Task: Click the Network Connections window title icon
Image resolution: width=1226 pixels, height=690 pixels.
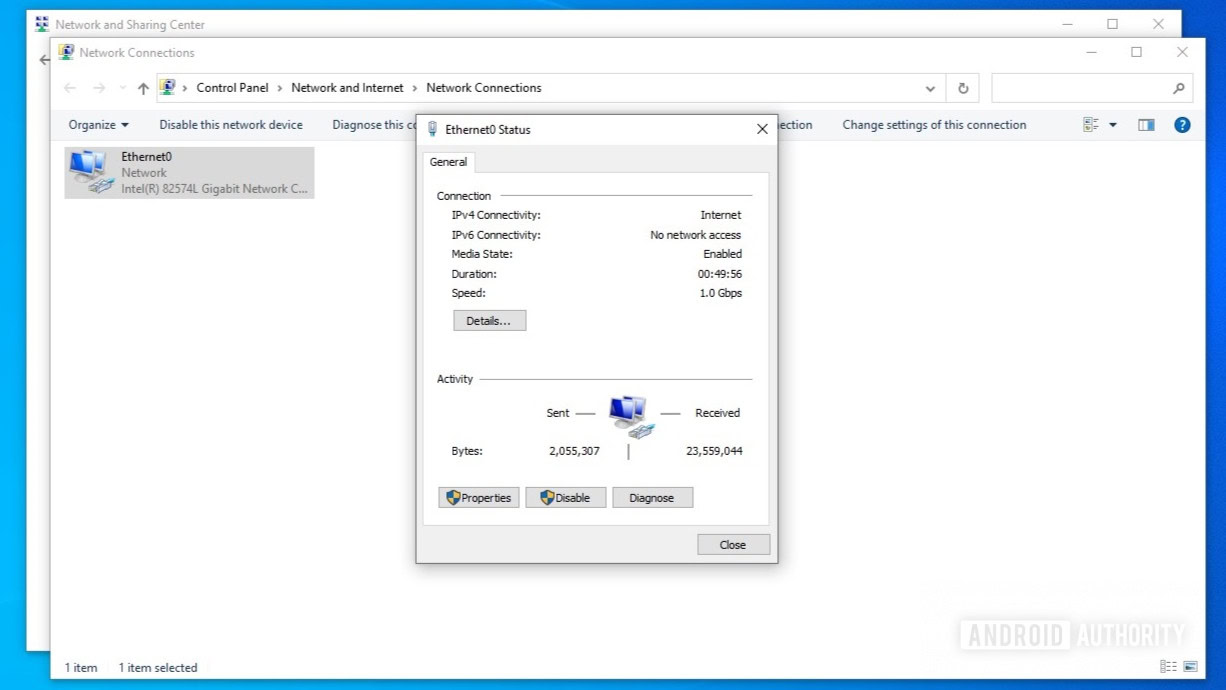Action: click(66, 52)
